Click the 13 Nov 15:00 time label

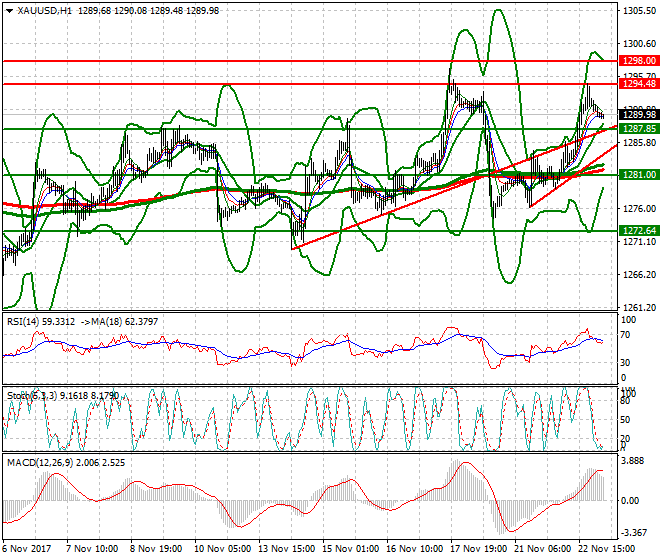tap(290, 549)
